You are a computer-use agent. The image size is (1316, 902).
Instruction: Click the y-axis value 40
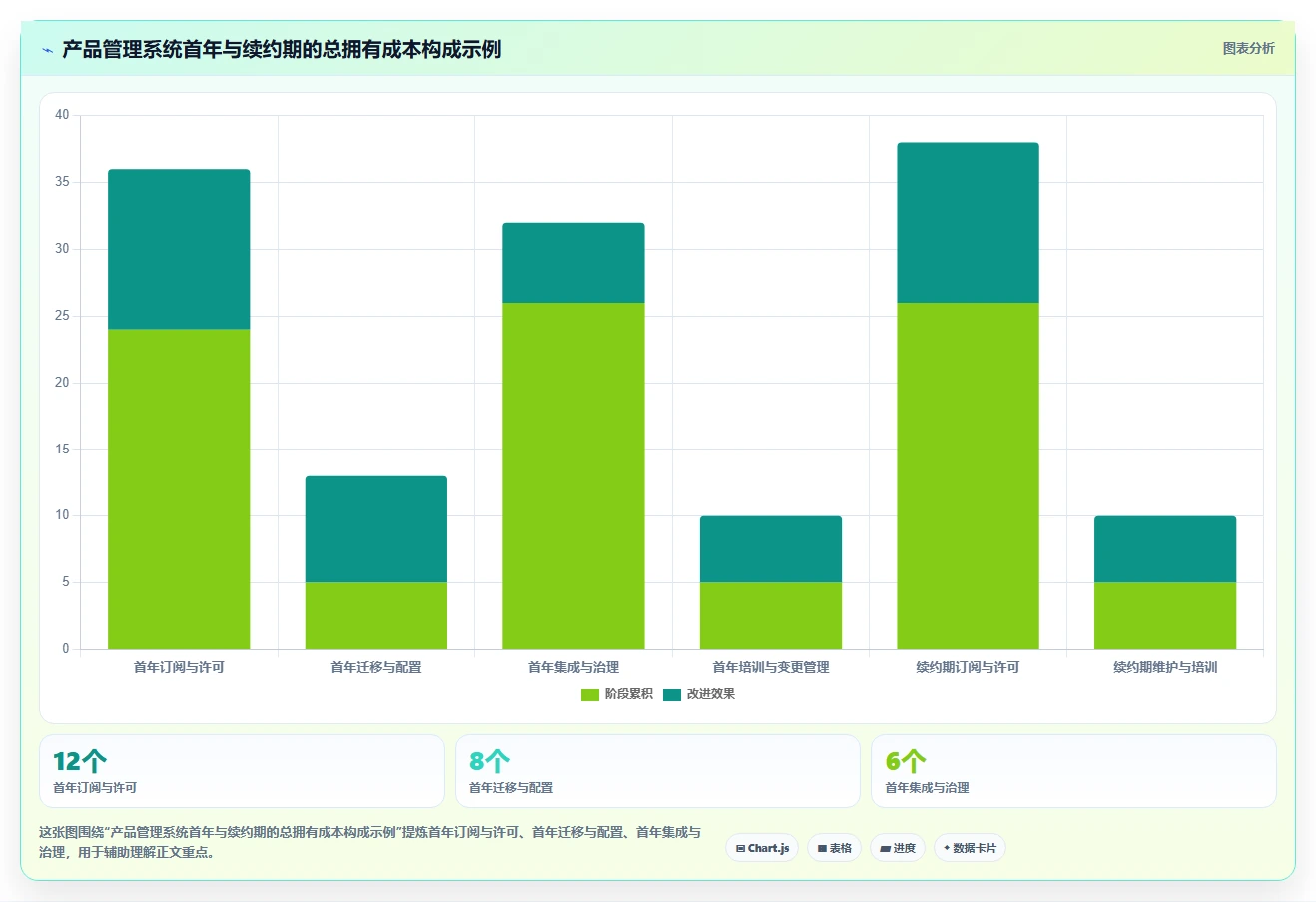(62, 115)
